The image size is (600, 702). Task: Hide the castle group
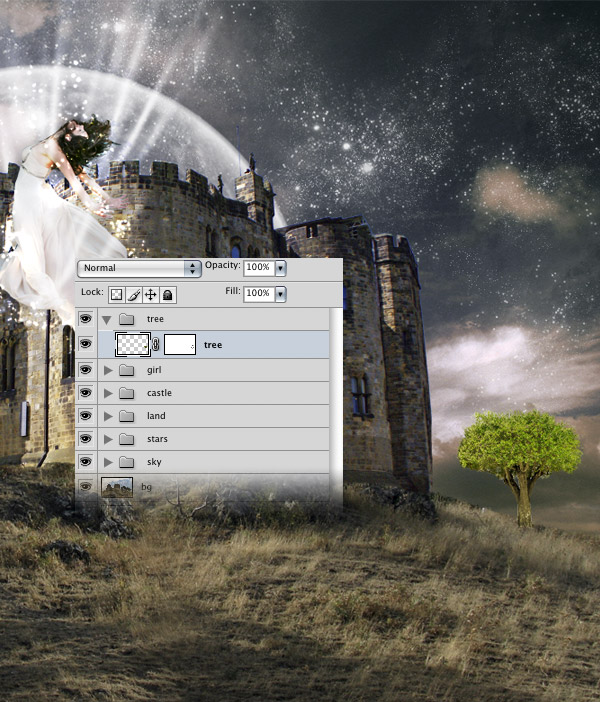(86, 392)
